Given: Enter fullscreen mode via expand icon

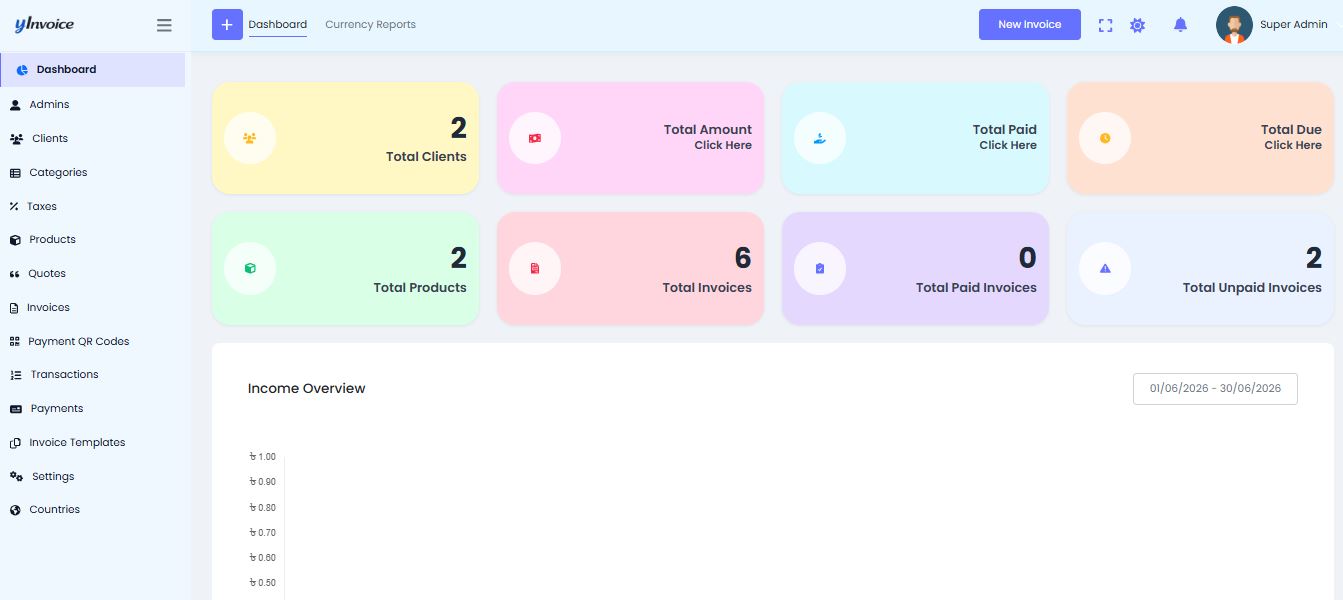Looking at the screenshot, I should [1105, 25].
